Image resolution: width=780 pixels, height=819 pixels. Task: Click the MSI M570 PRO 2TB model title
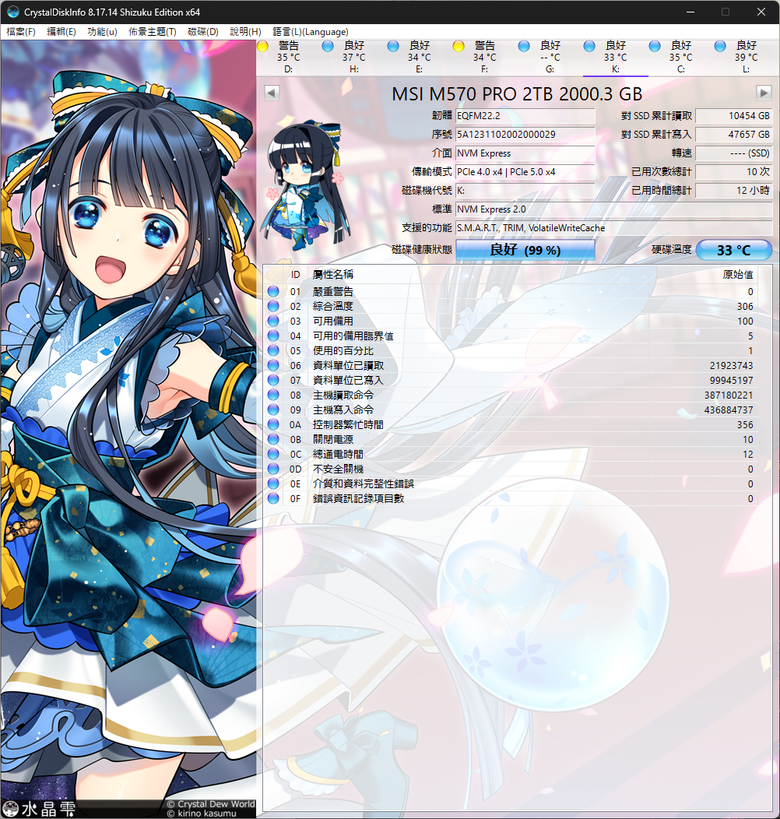coord(517,93)
